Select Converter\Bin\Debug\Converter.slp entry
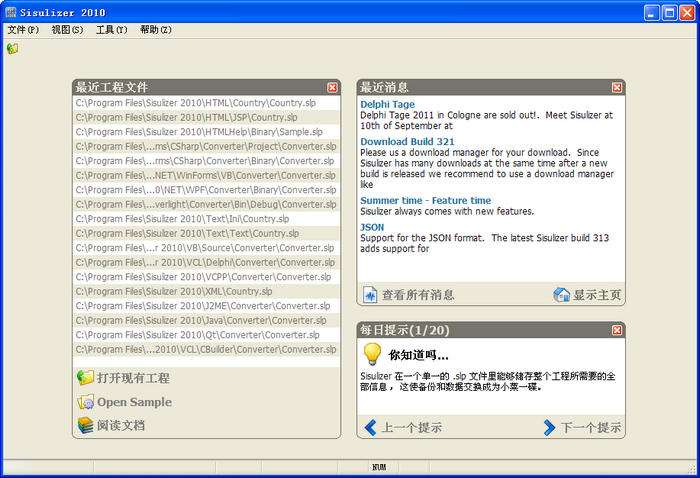Viewport: 700px width, 478px height. [206, 204]
